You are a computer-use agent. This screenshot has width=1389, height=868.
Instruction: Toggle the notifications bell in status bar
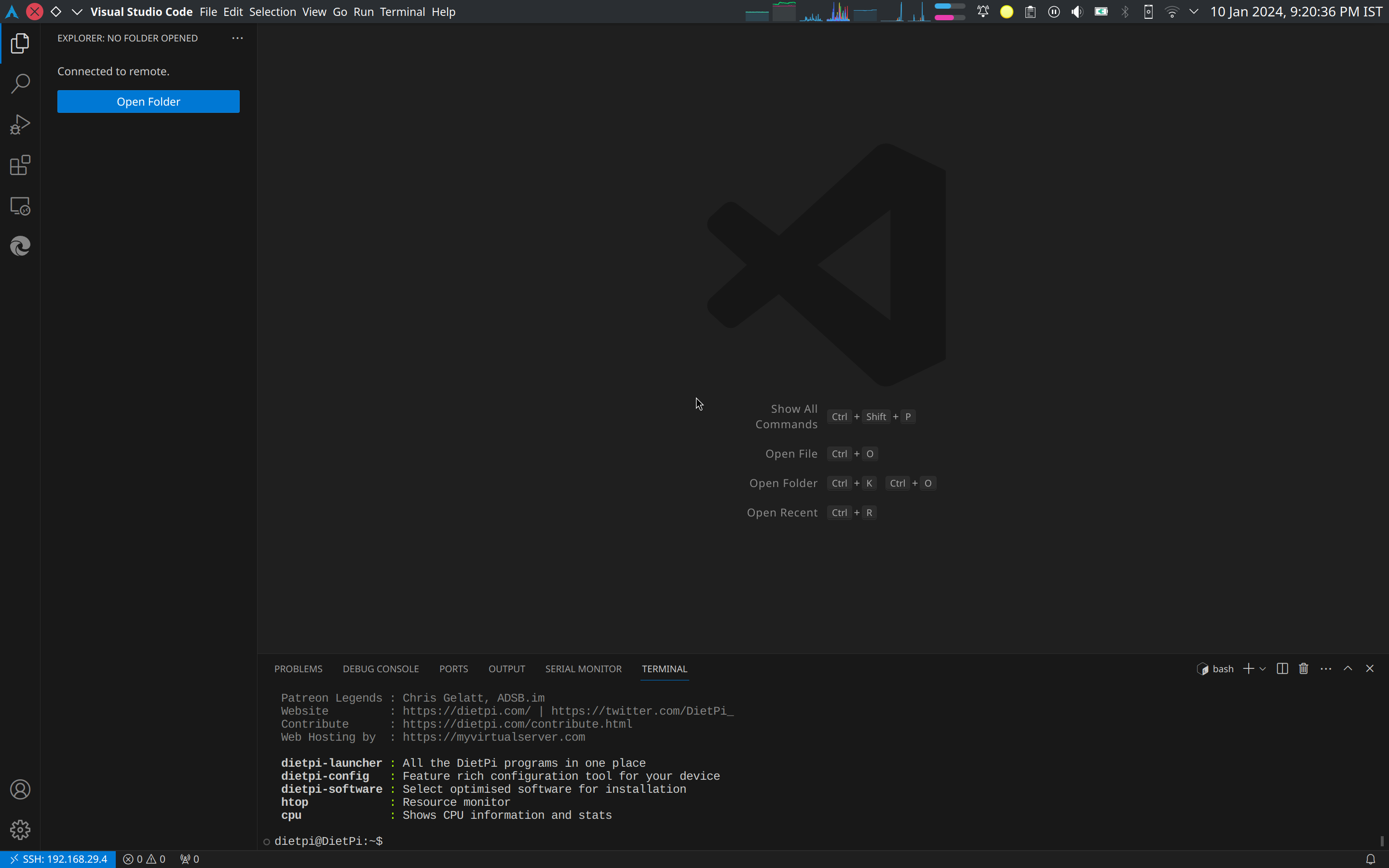point(1370,859)
